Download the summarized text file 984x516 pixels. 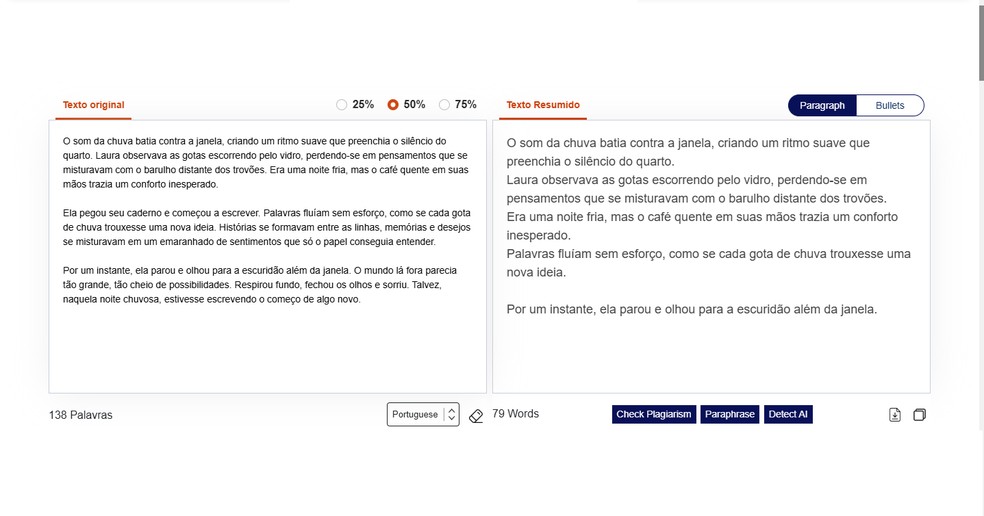pyautogui.click(x=895, y=415)
